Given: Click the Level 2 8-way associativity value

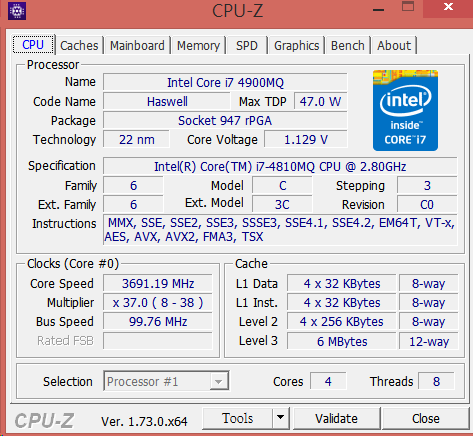Looking at the screenshot, I should tap(429, 322).
